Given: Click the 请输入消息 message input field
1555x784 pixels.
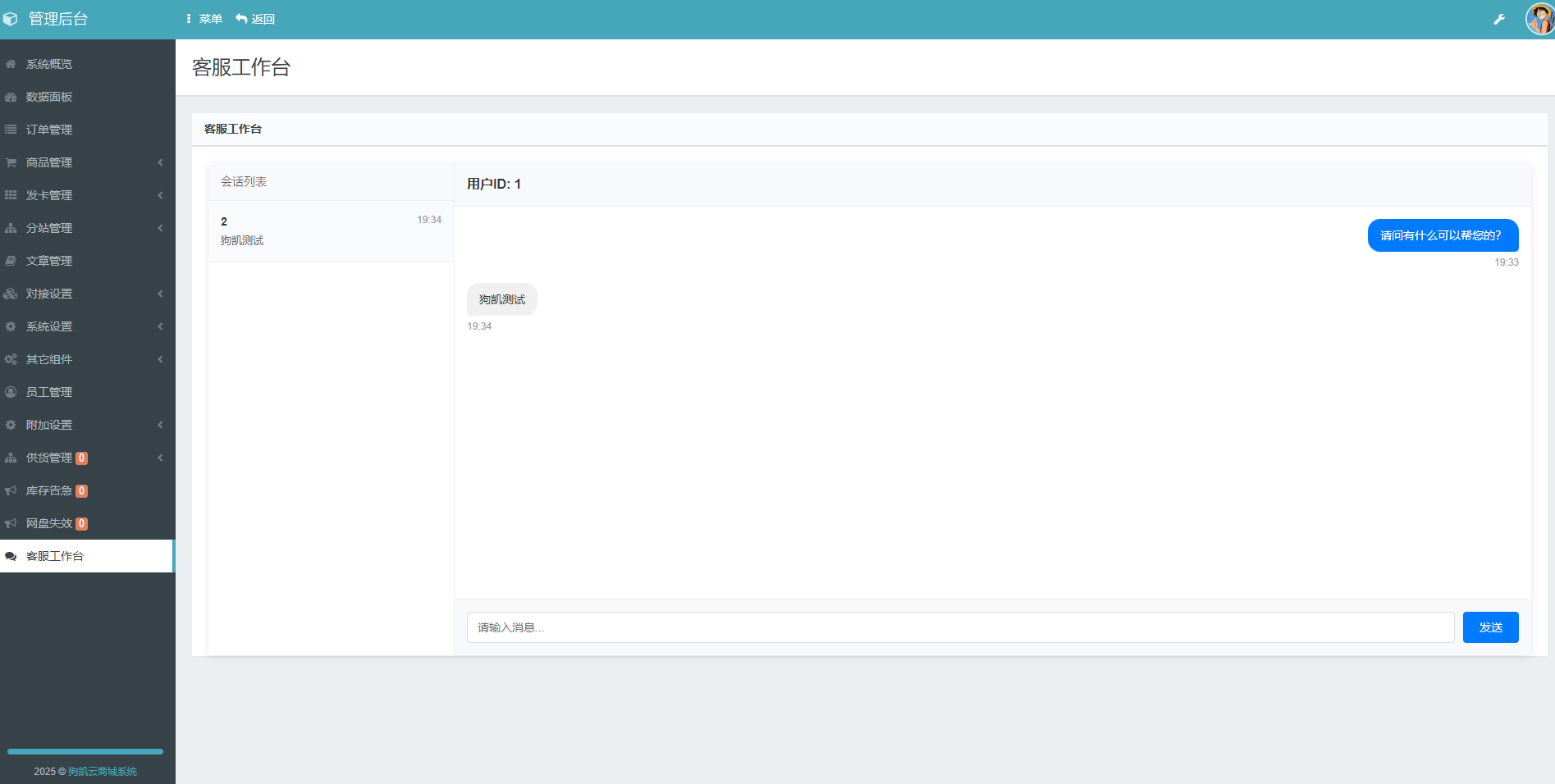Looking at the screenshot, I should point(960,627).
